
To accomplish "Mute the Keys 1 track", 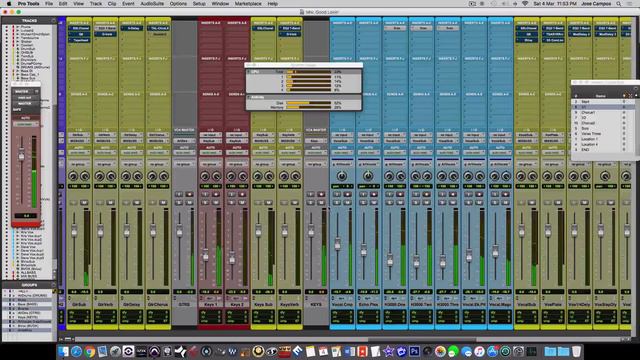I will tap(216, 202).
